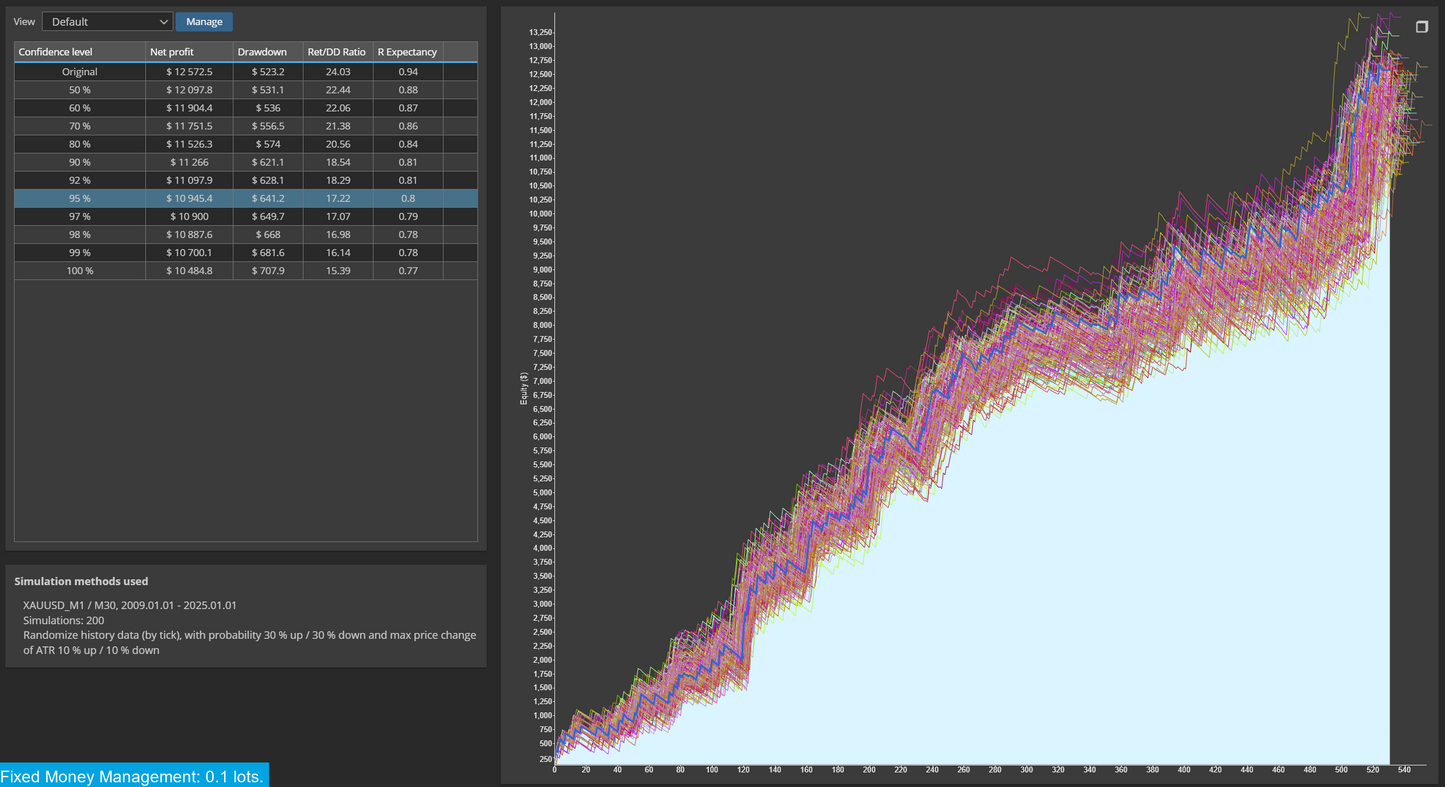Select the 80 % confidence level row
Screen dimensions: 1445x787
click(246, 144)
